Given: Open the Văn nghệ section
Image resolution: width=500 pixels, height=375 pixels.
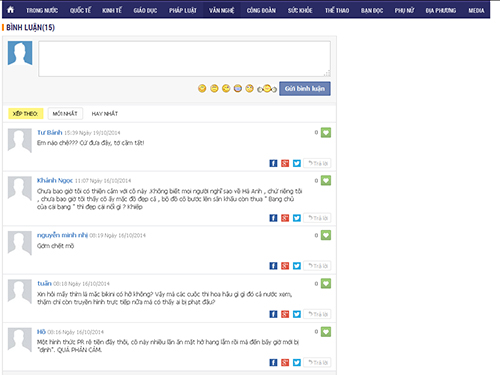Looking at the screenshot, I should pyautogui.click(x=222, y=10).
